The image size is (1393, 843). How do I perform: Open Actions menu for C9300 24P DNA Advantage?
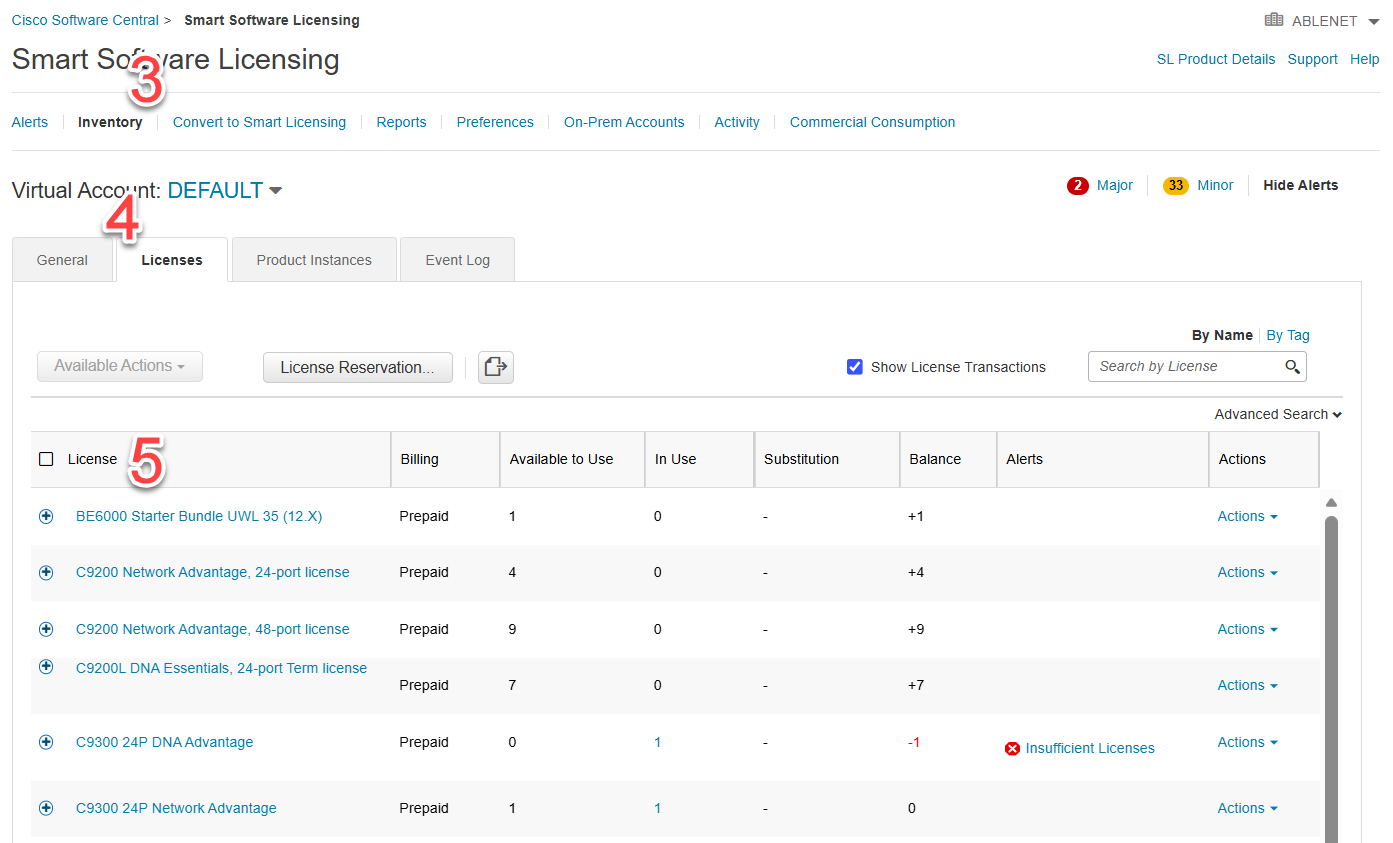click(x=1247, y=742)
